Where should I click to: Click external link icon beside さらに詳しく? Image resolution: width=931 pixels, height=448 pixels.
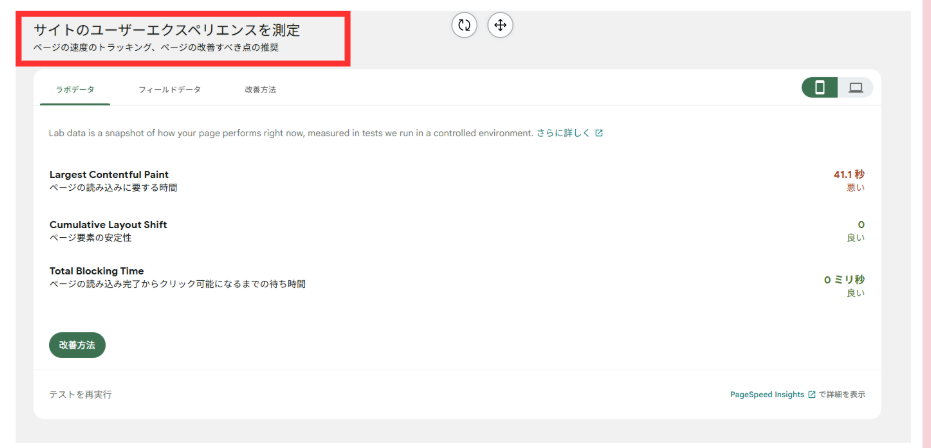(599, 133)
